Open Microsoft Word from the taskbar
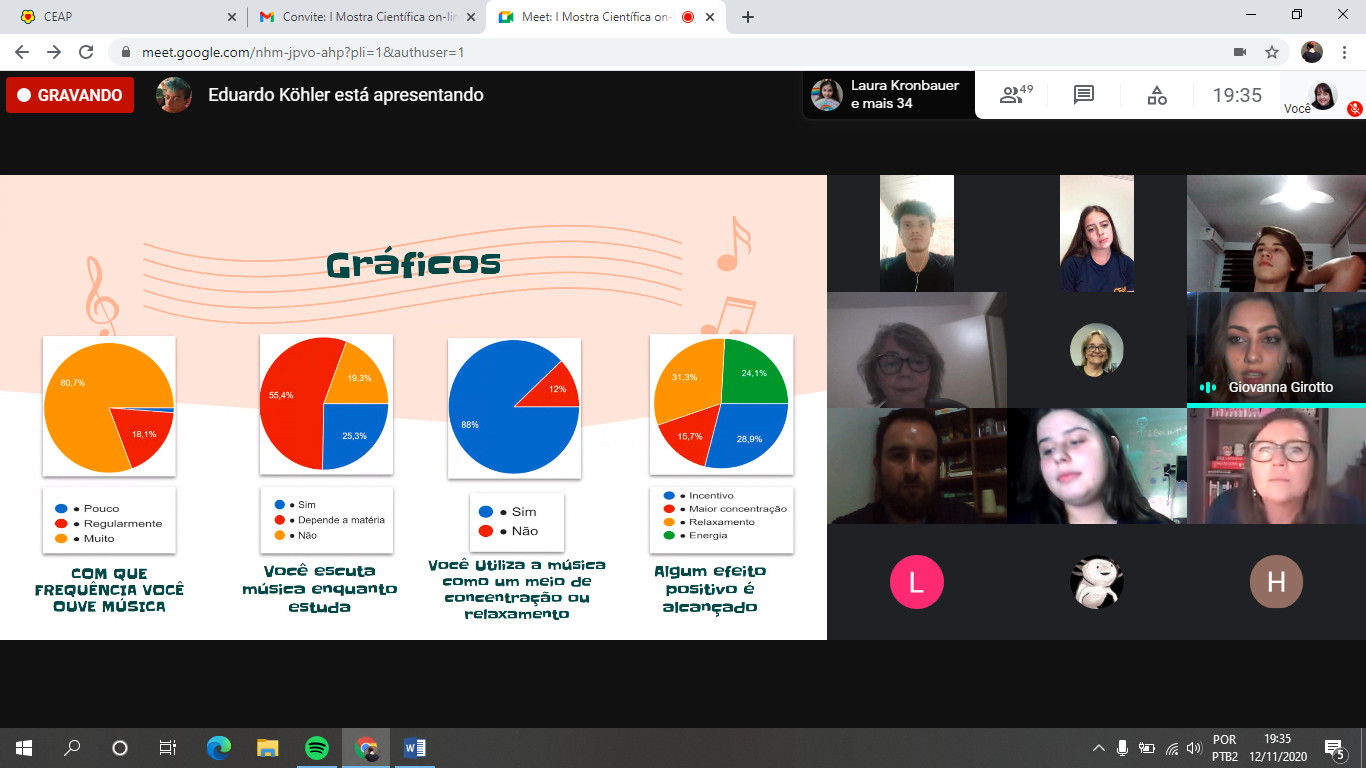This screenshot has width=1366, height=768. tap(414, 747)
